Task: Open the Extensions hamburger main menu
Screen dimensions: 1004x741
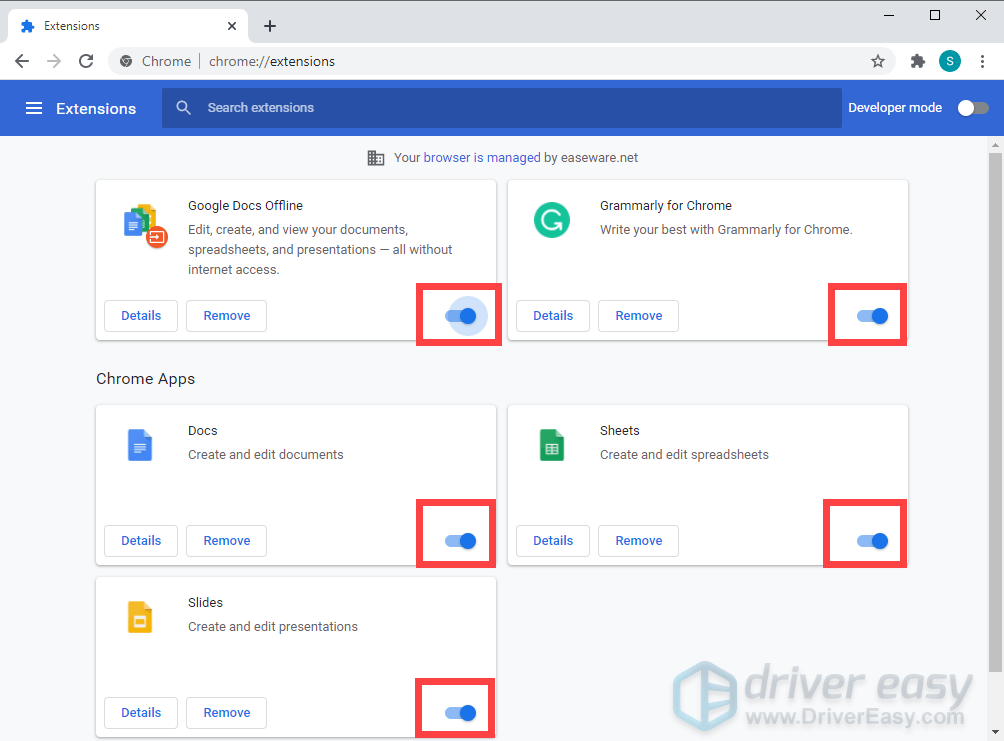Action: coord(34,108)
